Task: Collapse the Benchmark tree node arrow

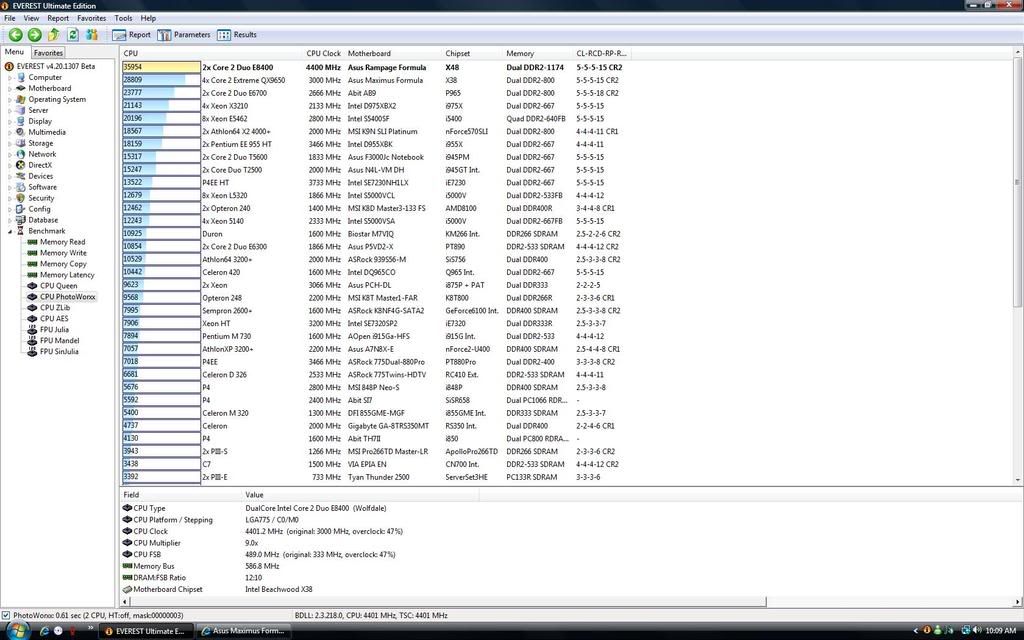Action: pyautogui.click(x=10, y=232)
